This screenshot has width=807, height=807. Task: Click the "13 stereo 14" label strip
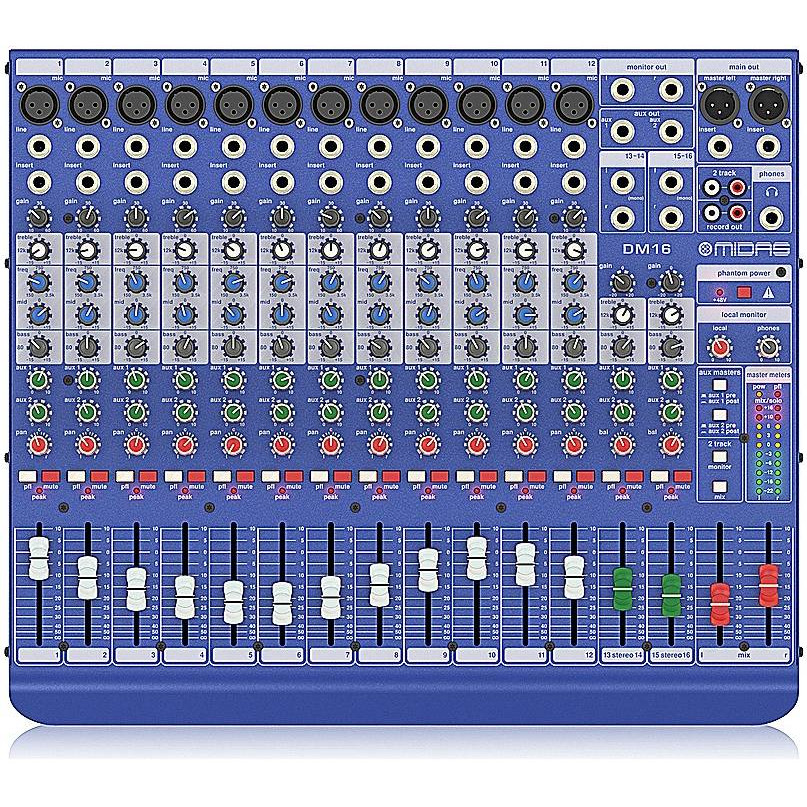622,655
